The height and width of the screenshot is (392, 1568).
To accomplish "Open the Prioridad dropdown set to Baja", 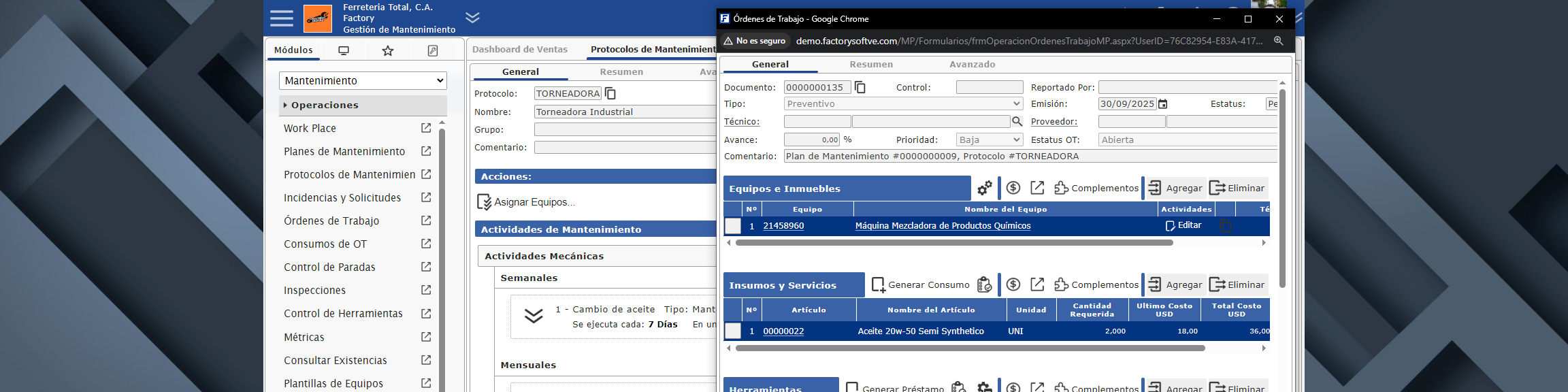I will [990, 140].
